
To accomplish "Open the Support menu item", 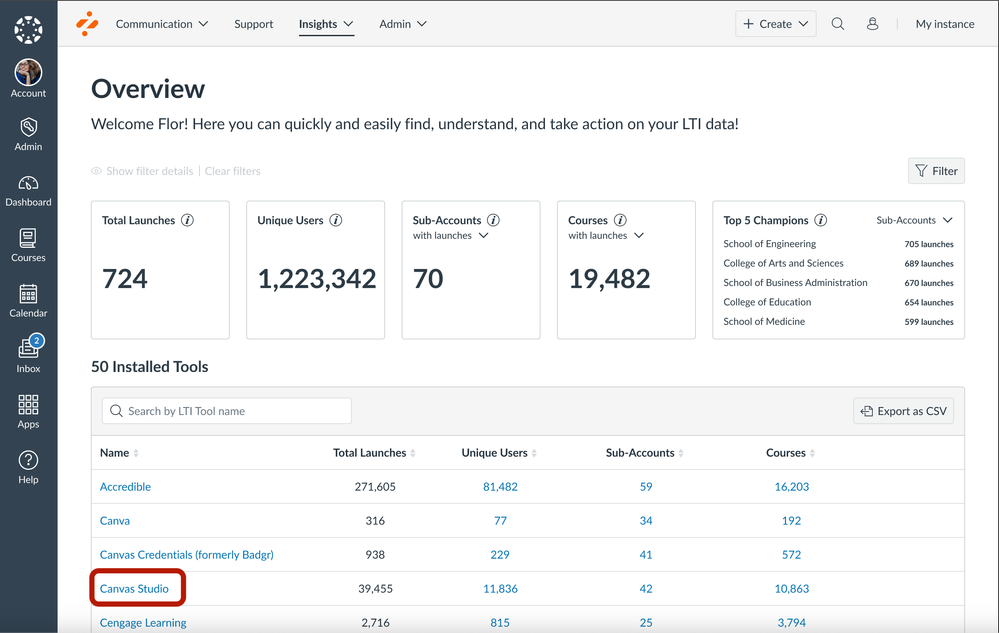I will pos(253,24).
